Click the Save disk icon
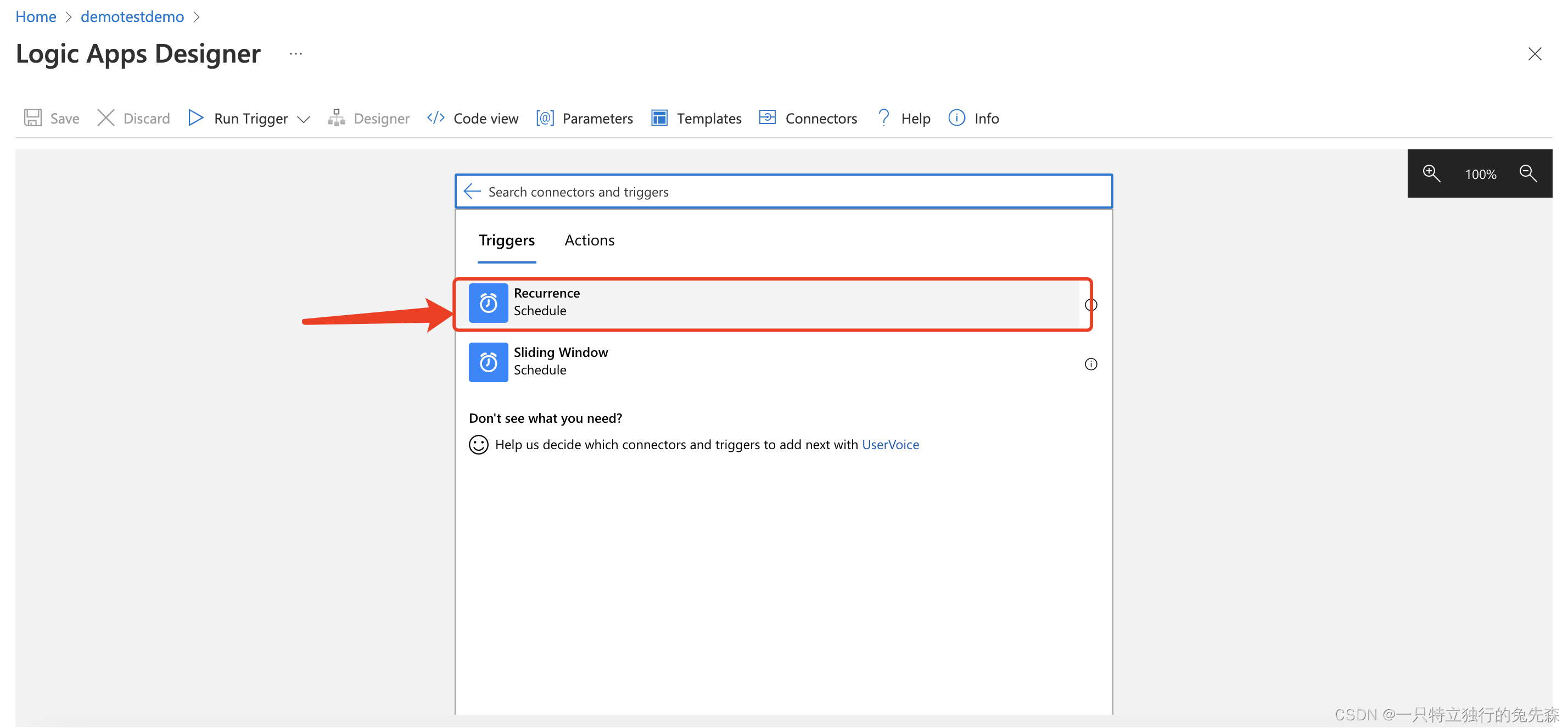The width and height of the screenshot is (1568, 728). tap(33, 118)
